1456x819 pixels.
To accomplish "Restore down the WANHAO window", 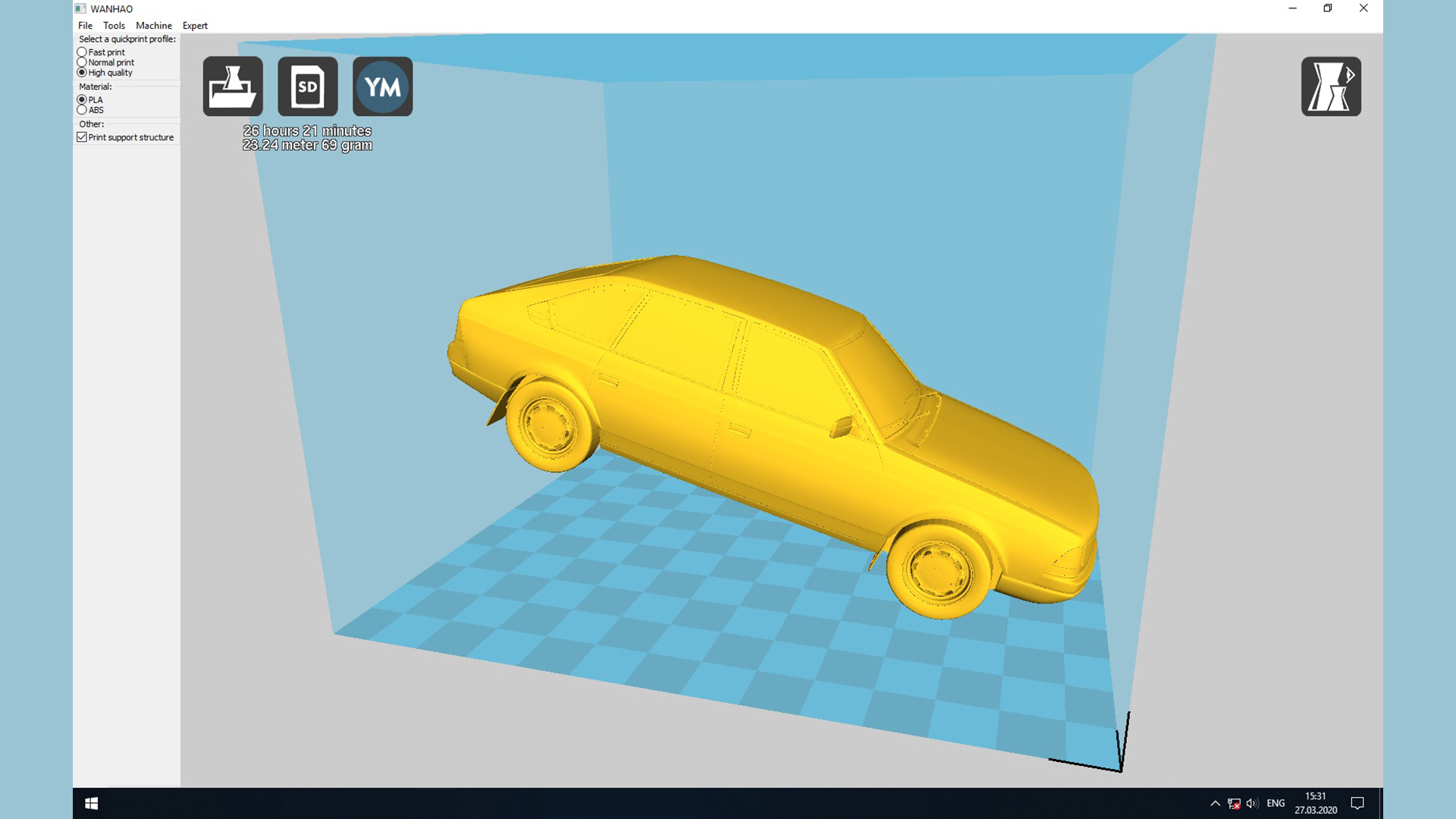I will click(x=1328, y=8).
